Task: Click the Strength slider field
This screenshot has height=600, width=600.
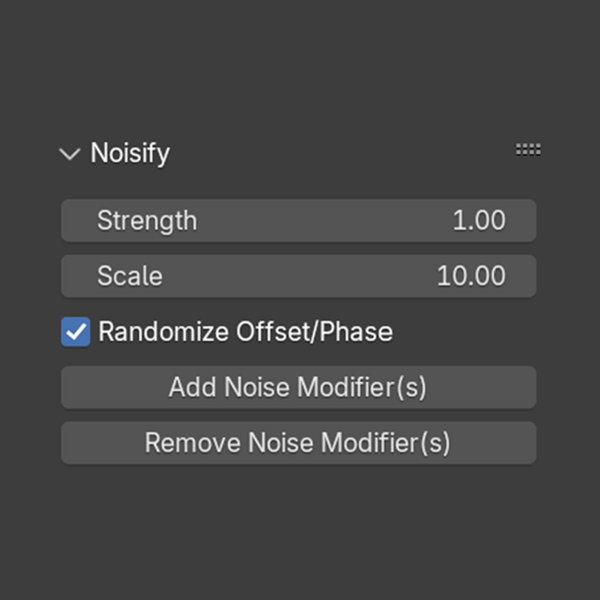Action: 298,221
